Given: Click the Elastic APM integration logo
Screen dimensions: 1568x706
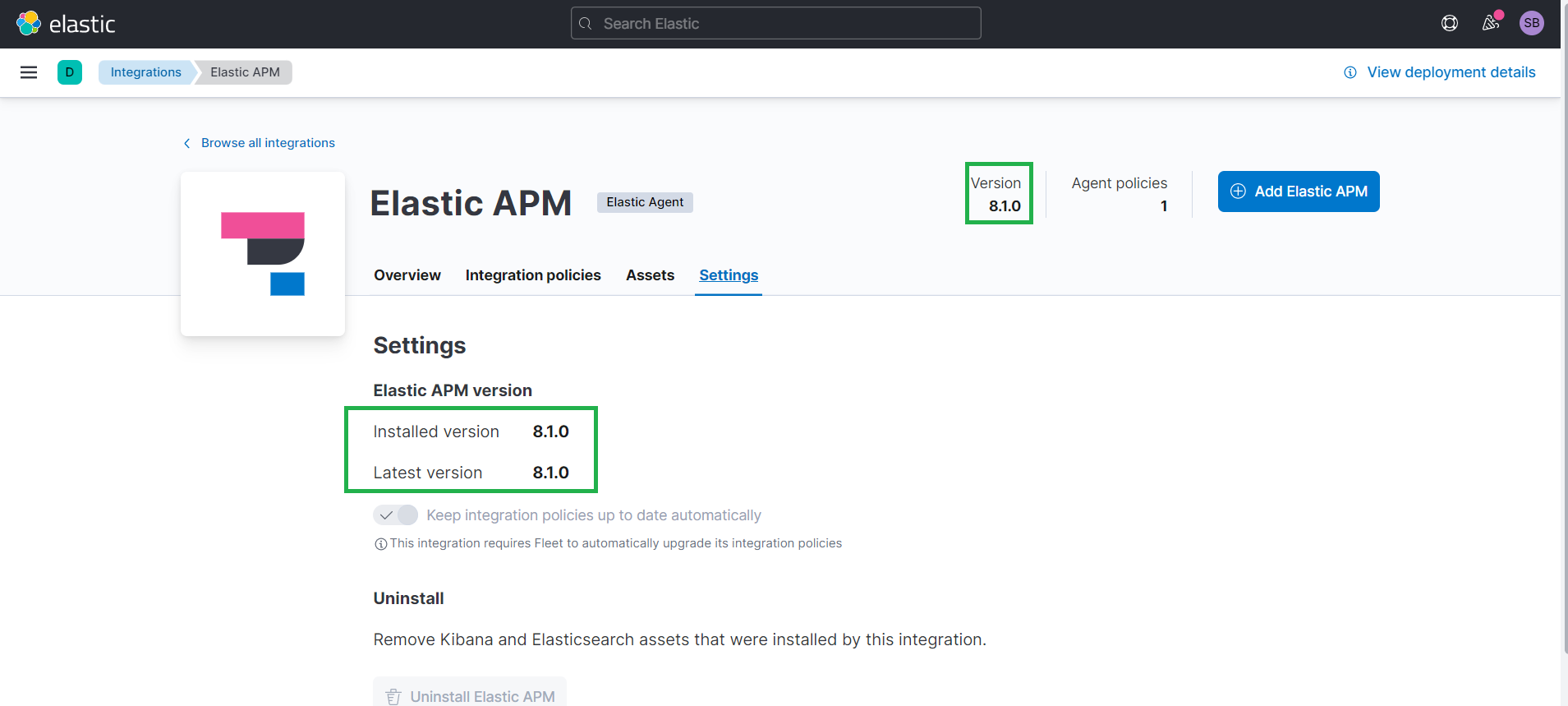Looking at the screenshot, I should click(263, 254).
